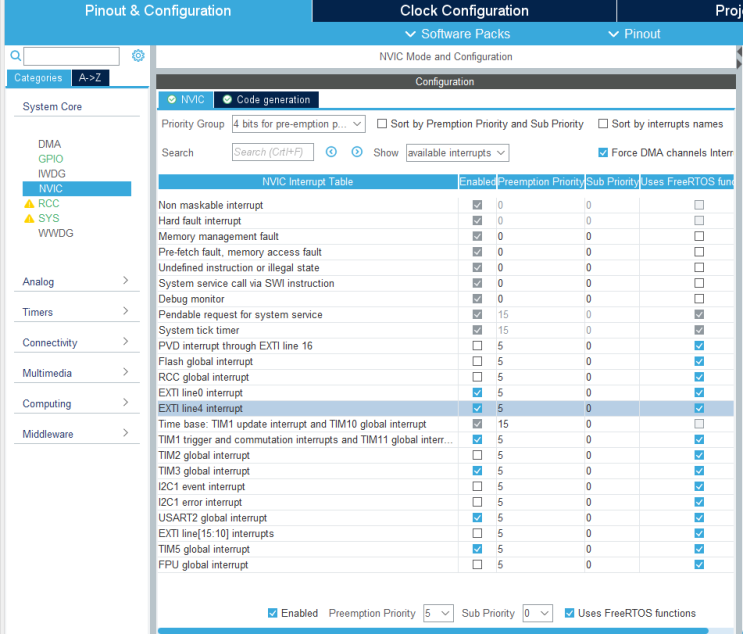743x634 pixels.
Task: Select GPIO in System Core list
Action: click(x=51, y=159)
